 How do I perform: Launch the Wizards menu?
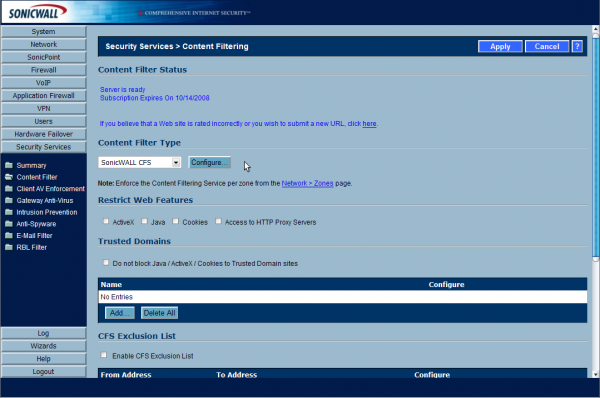(44, 346)
